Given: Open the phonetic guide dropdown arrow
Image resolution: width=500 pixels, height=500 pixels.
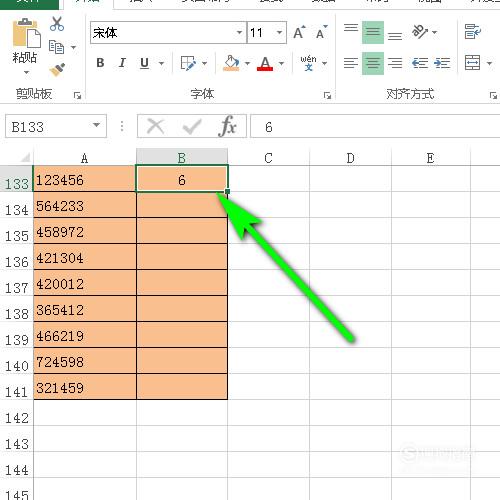Looking at the screenshot, I should coord(324,63).
